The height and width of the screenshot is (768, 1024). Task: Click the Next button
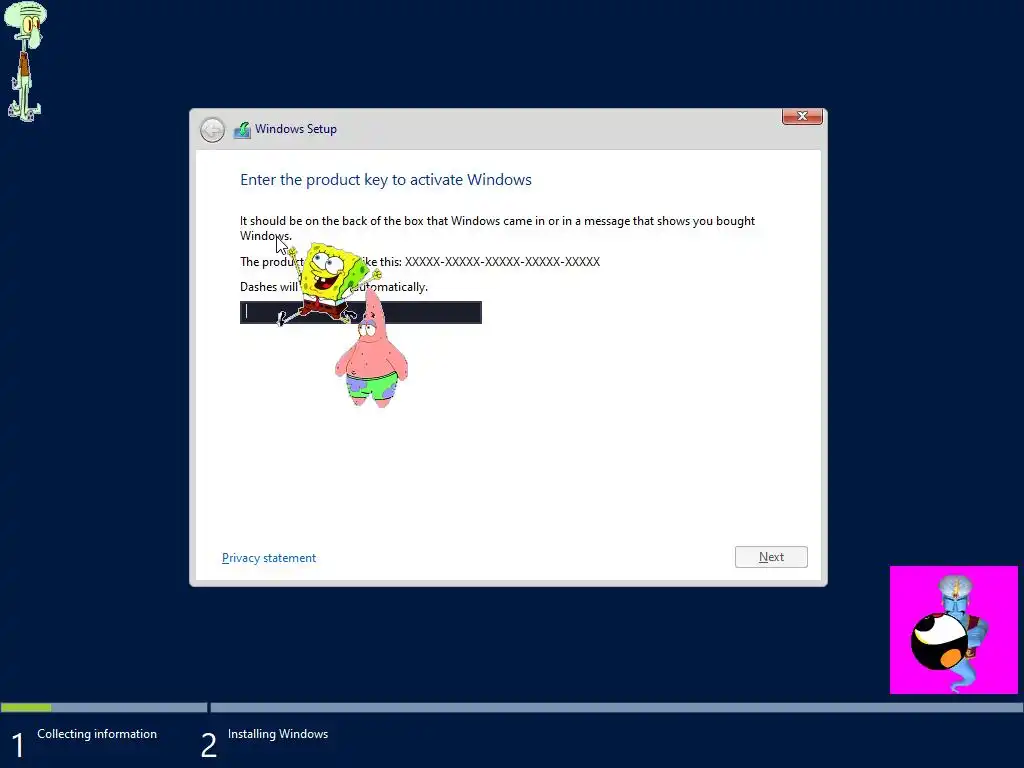pos(771,557)
